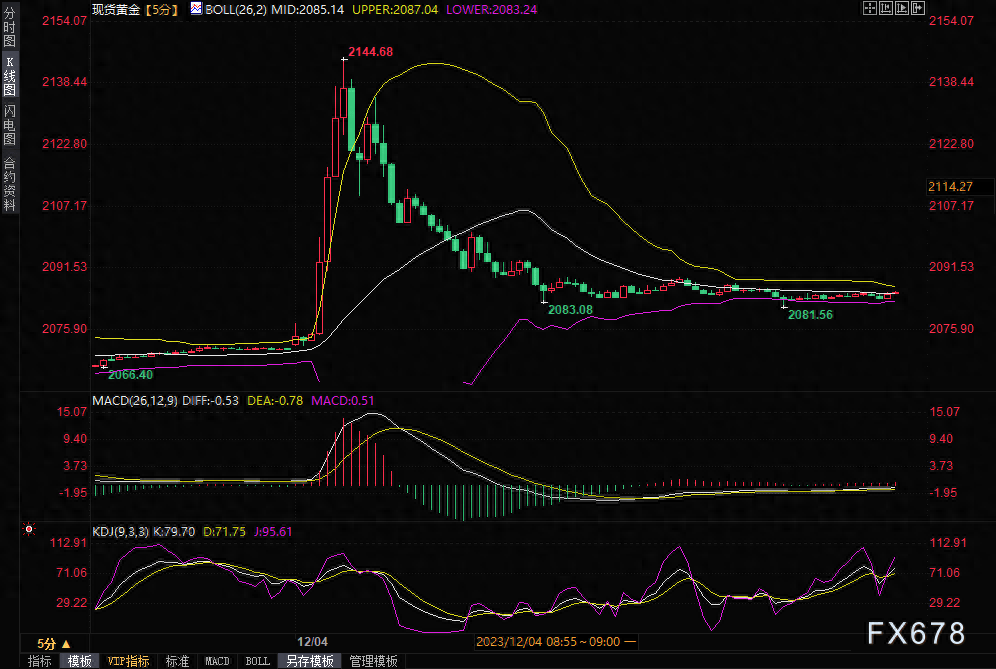Image resolution: width=996 pixels, height=669 pixels.
Task: Expand the 5分 timeframe selector
Action: [x=46, y=646]
